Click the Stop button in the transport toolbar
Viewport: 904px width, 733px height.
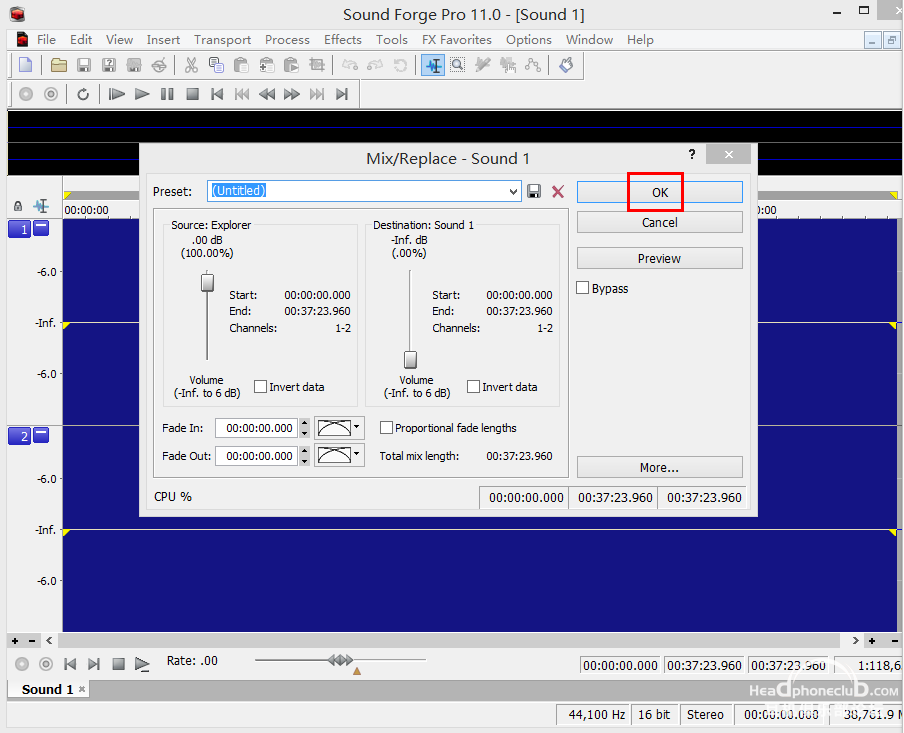click(x=193, y=94)
